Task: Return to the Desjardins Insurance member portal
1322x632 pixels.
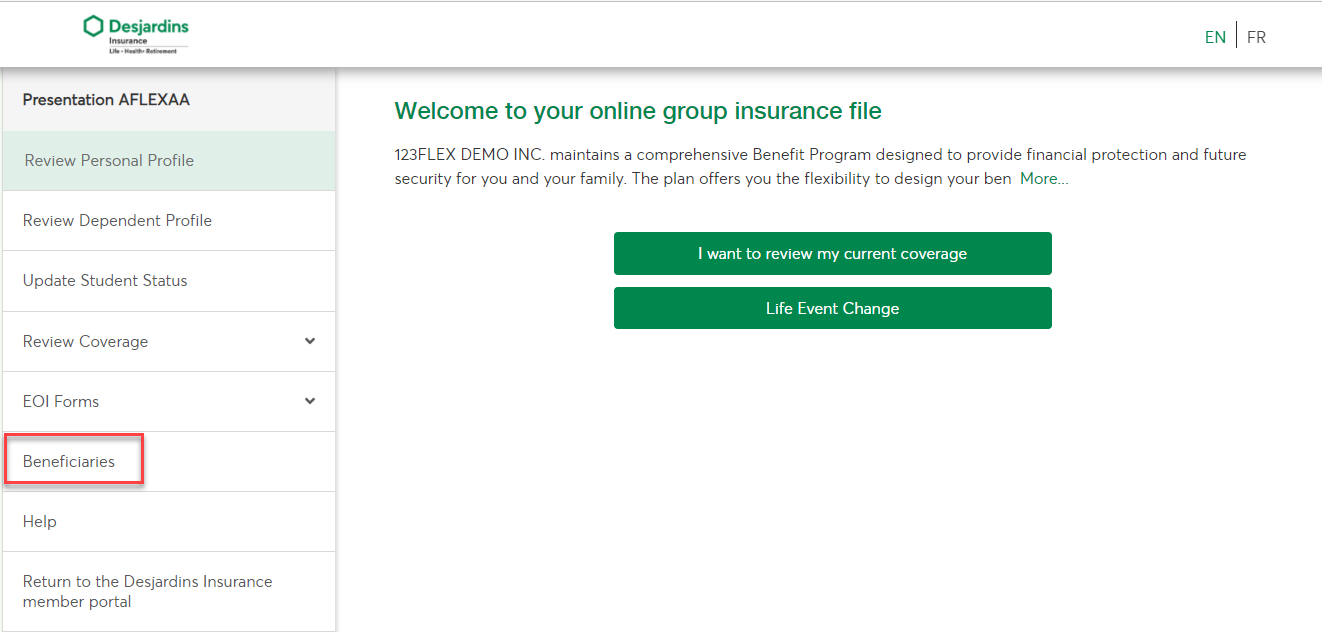Action: (x=169, y=591)
